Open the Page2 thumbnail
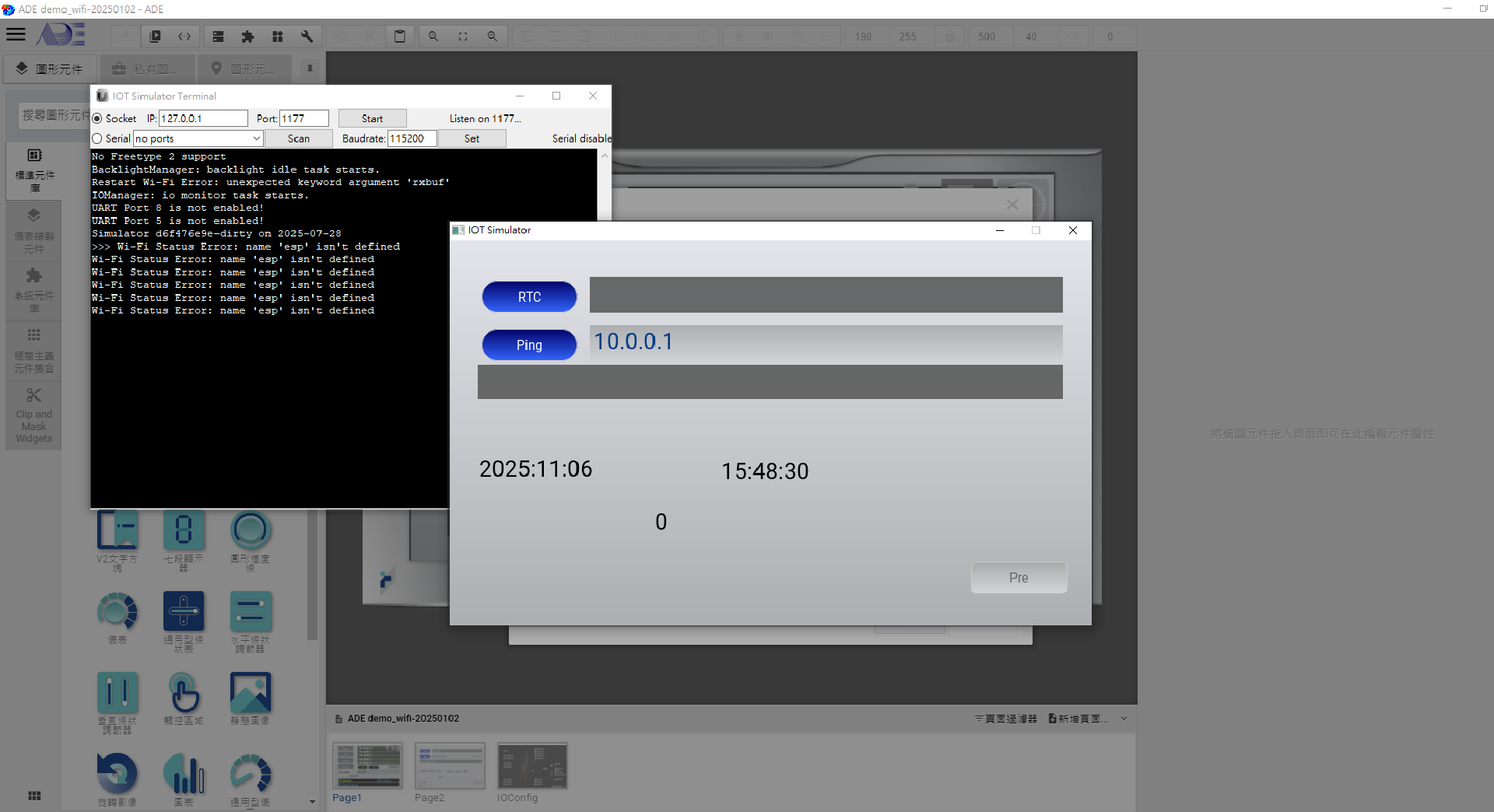This screenshot has width=1494, height=812. [x=450, y=766]
